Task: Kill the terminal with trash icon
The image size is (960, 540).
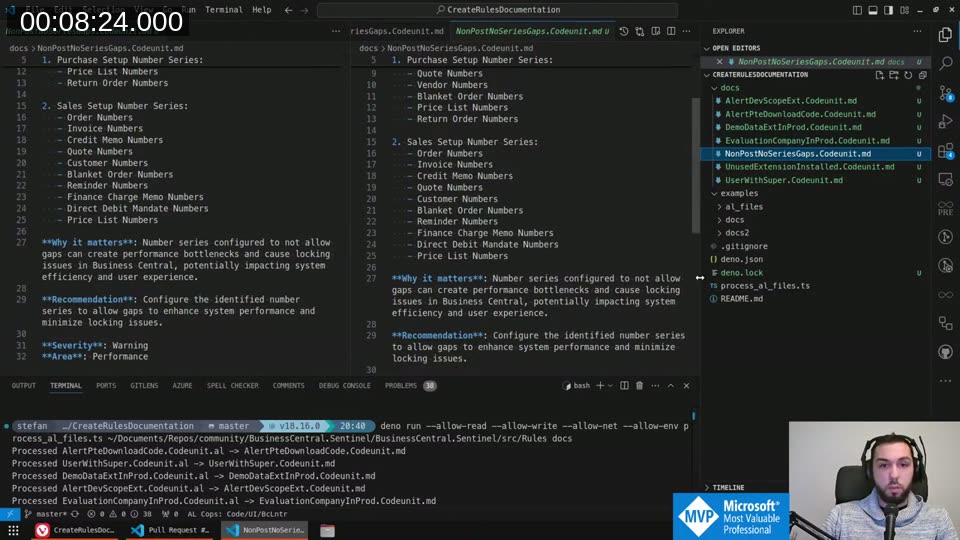Action: point(639,386)
